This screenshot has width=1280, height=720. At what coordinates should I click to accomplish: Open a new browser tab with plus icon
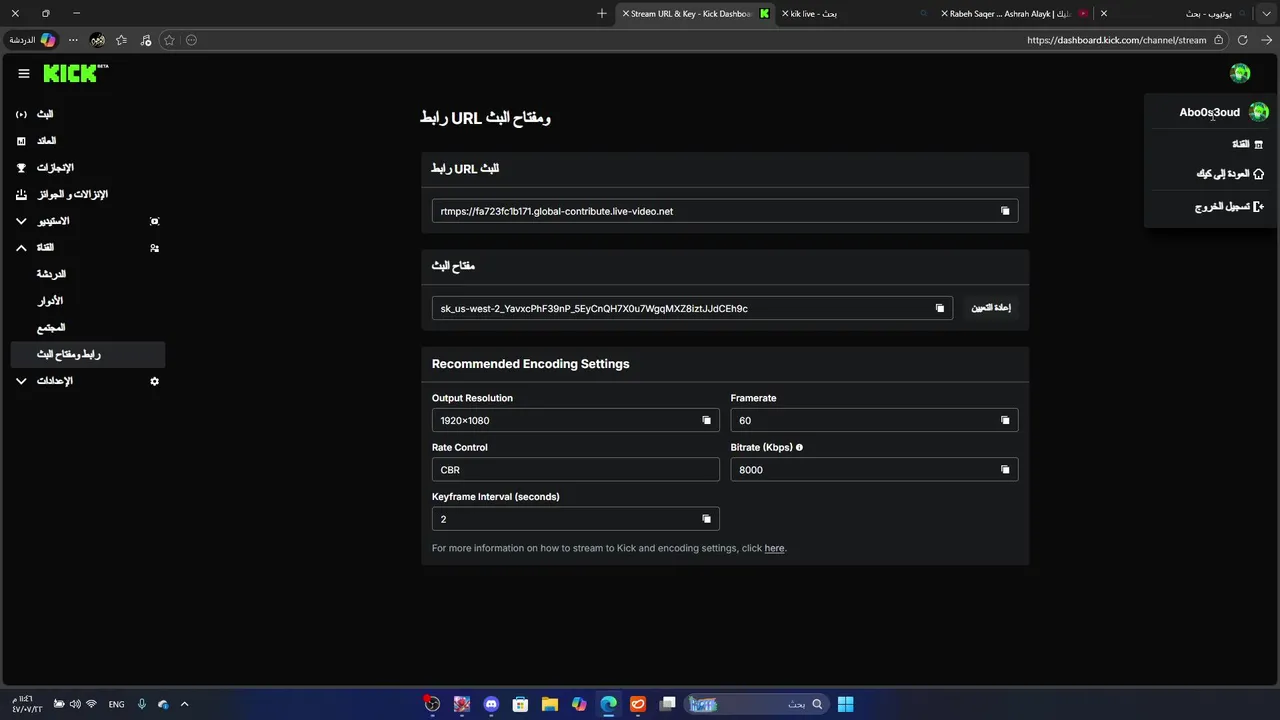point(601,13)
